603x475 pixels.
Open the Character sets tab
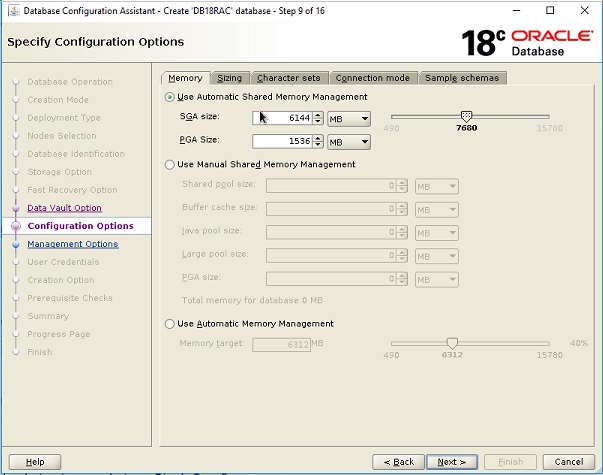(x=289, y=78)
